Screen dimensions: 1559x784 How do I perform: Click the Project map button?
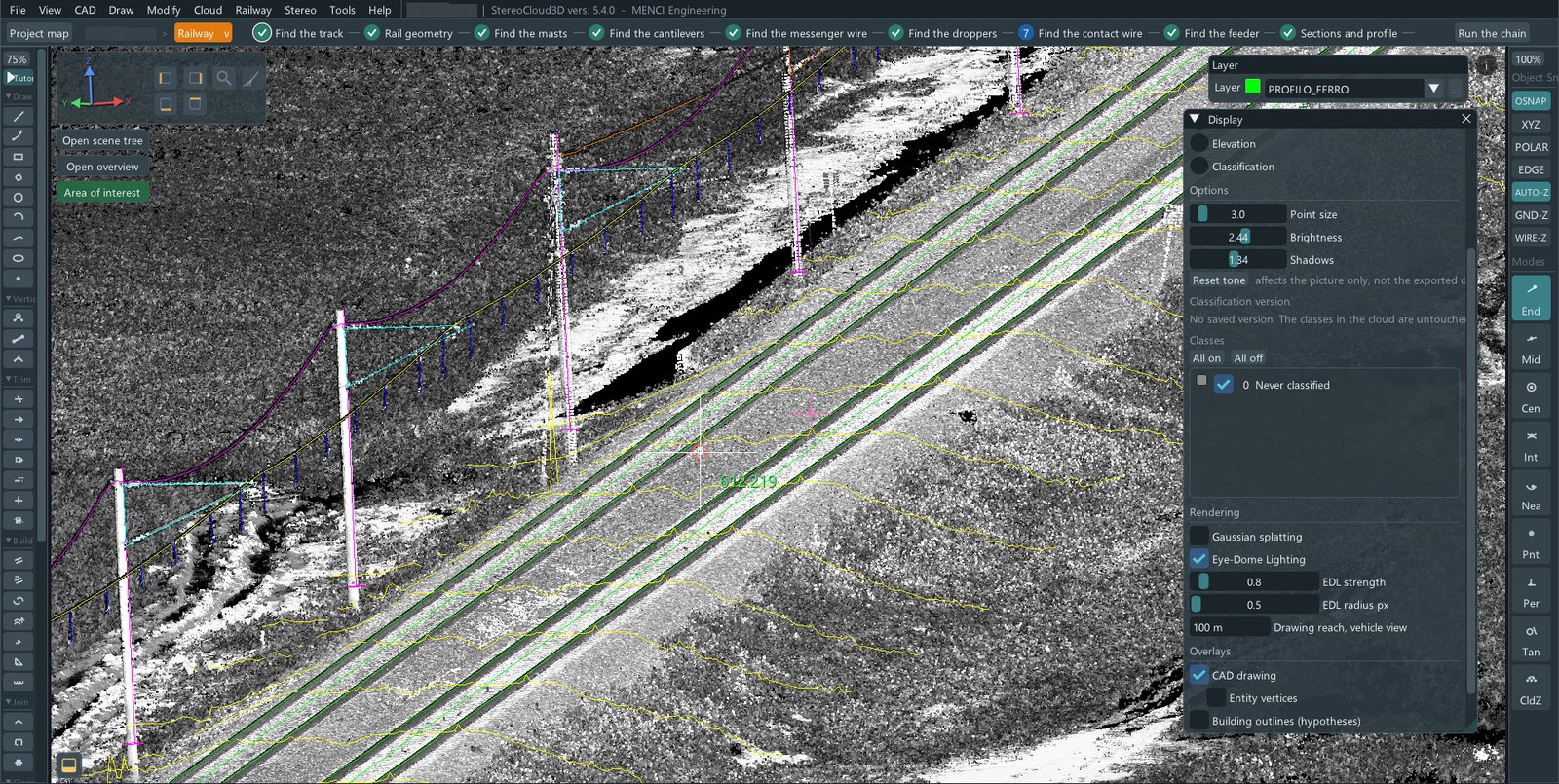[39, 33]
